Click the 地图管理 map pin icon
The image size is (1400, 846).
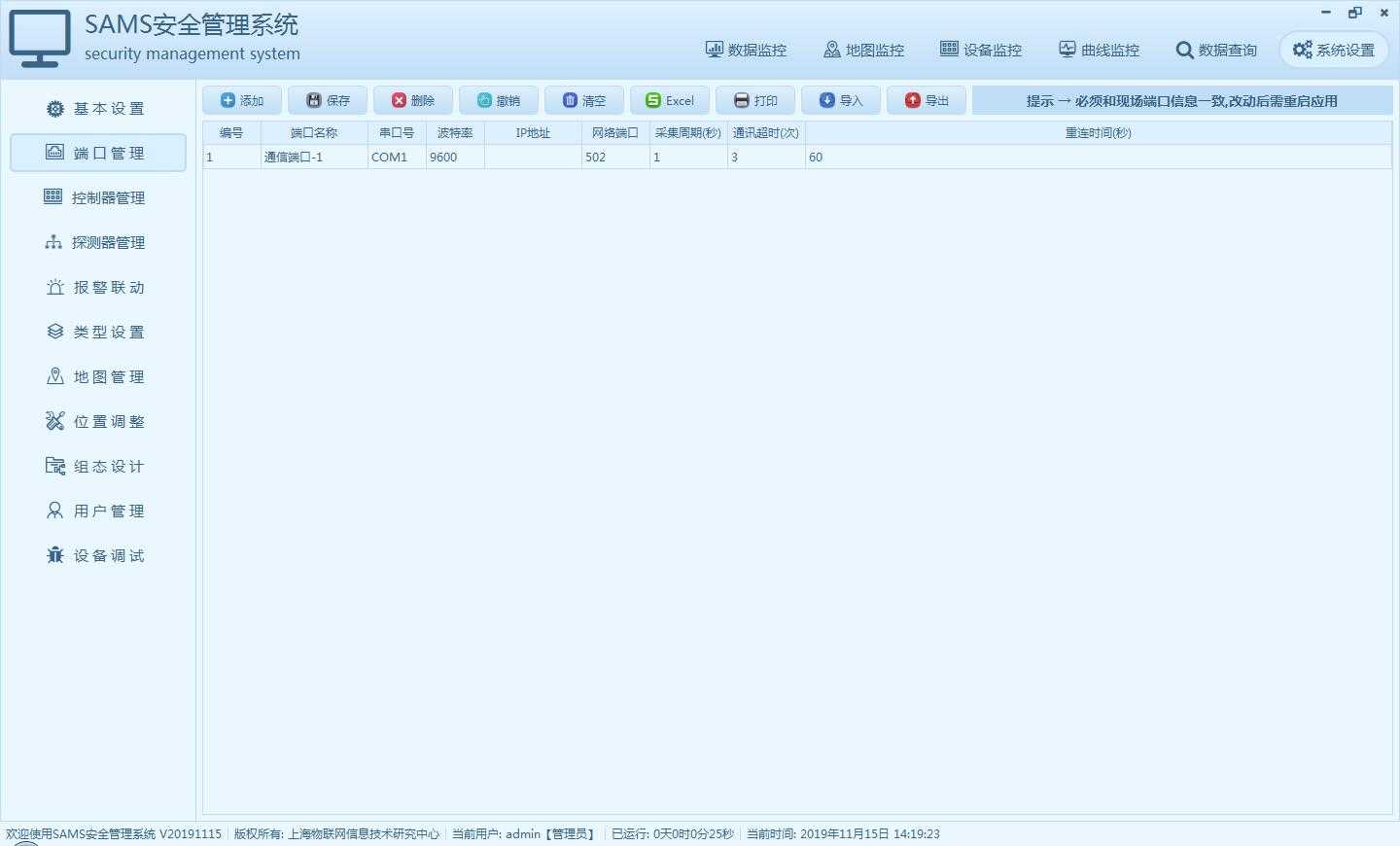tap(55, 375)
